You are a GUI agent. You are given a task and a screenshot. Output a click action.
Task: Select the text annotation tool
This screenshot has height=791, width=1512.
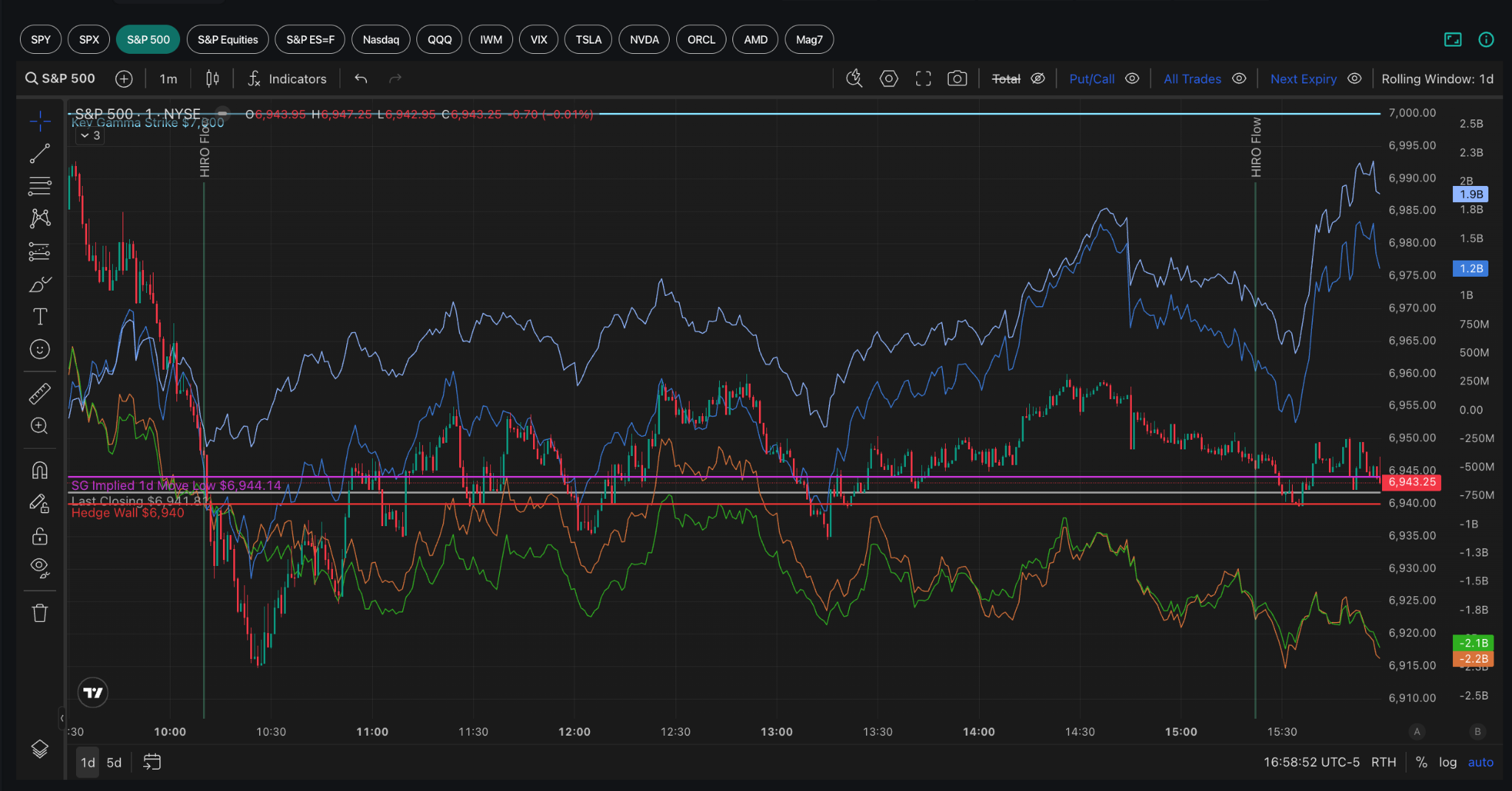pos(40,317)
